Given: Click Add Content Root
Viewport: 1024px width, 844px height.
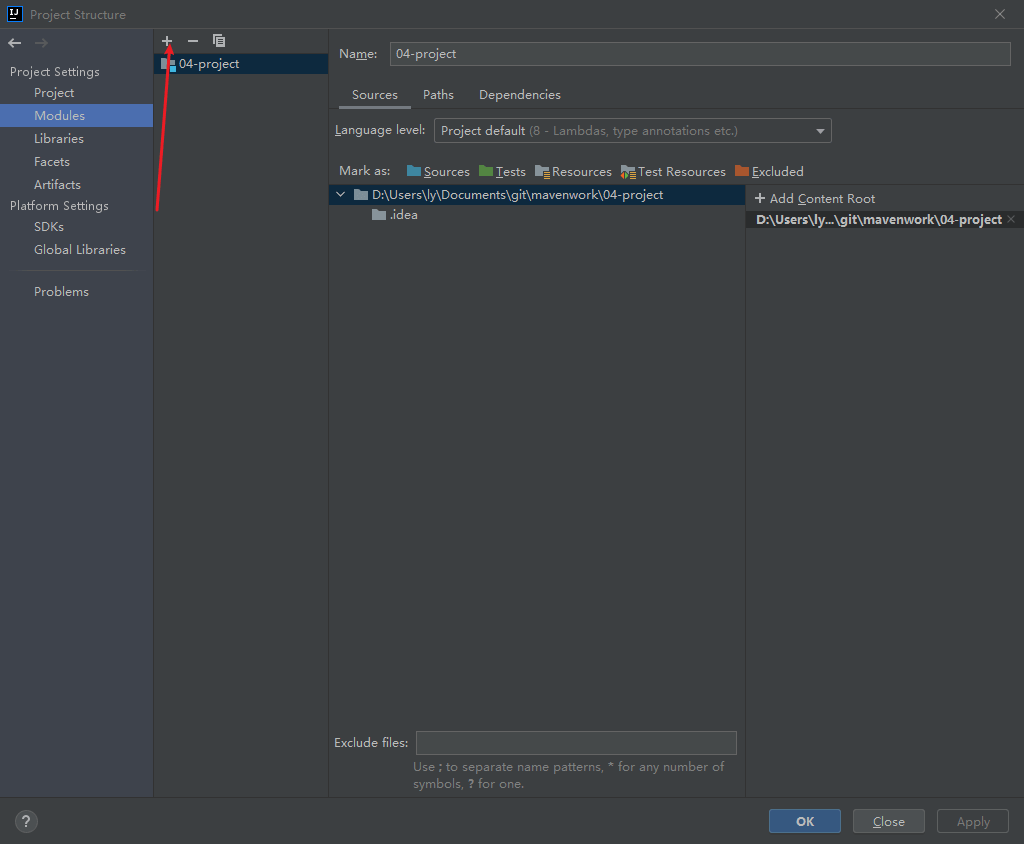Looking at the screenshot, I should [815, 199].
